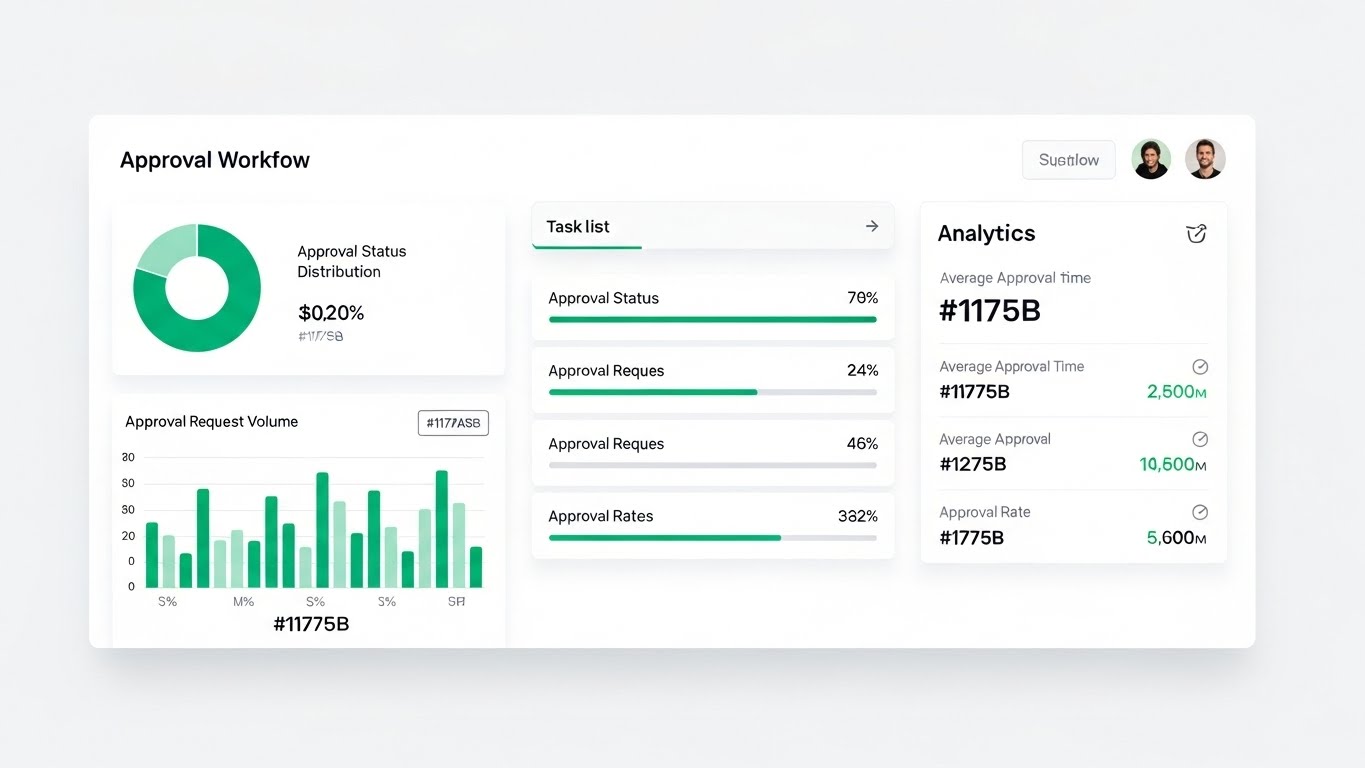Select the Approval Workfow heading
The width and height of the screenshot is (1365, 768).
215,159
